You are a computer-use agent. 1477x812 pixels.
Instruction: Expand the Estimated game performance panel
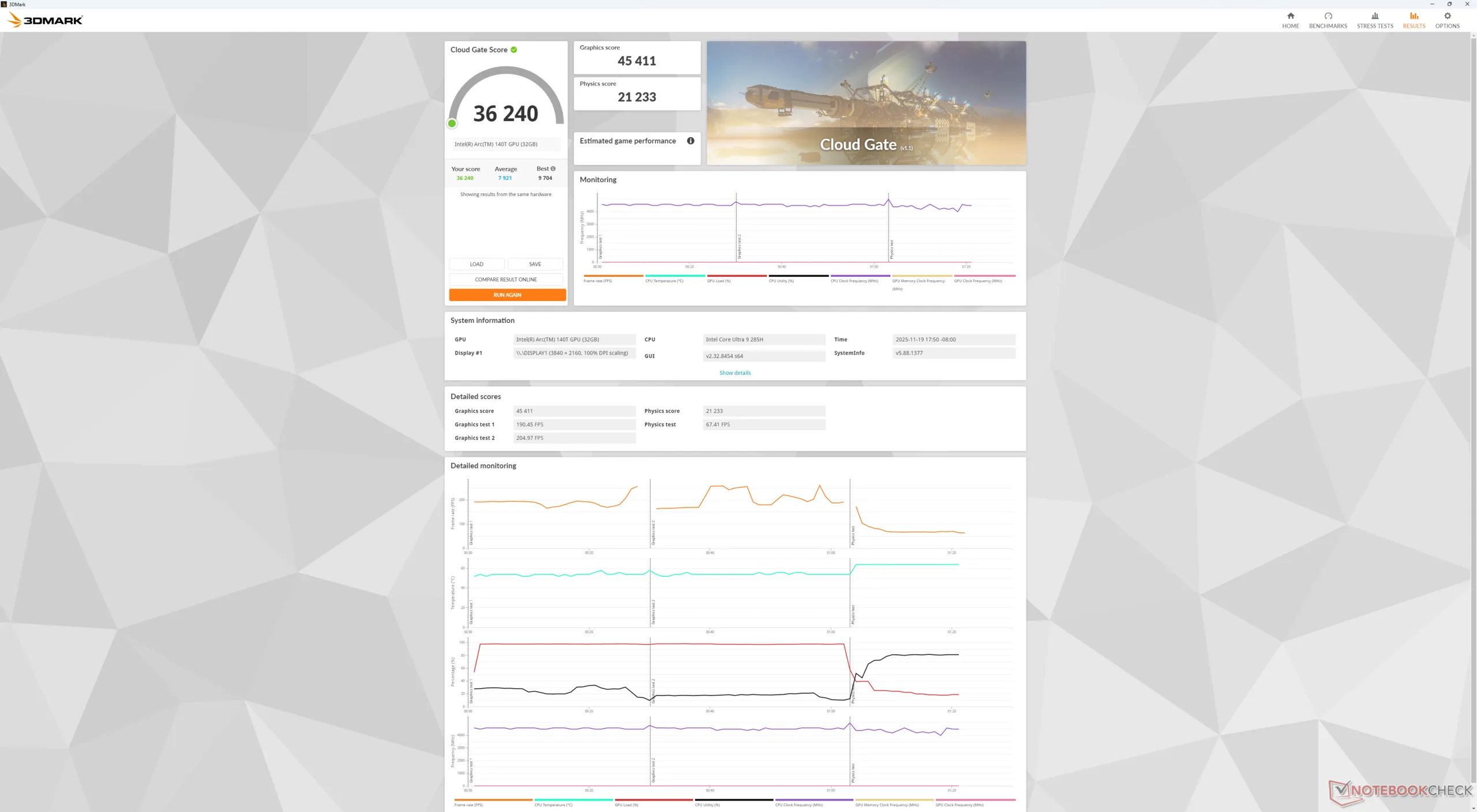point(628,141)
